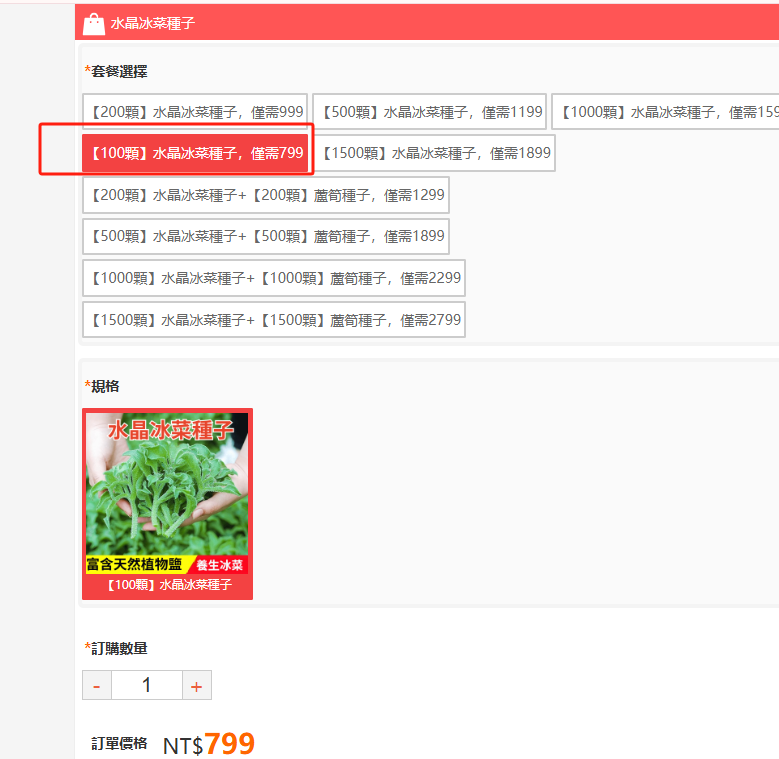Pick the 1500顆 package for 1899
Screen dimensions: 779x759
434,153
